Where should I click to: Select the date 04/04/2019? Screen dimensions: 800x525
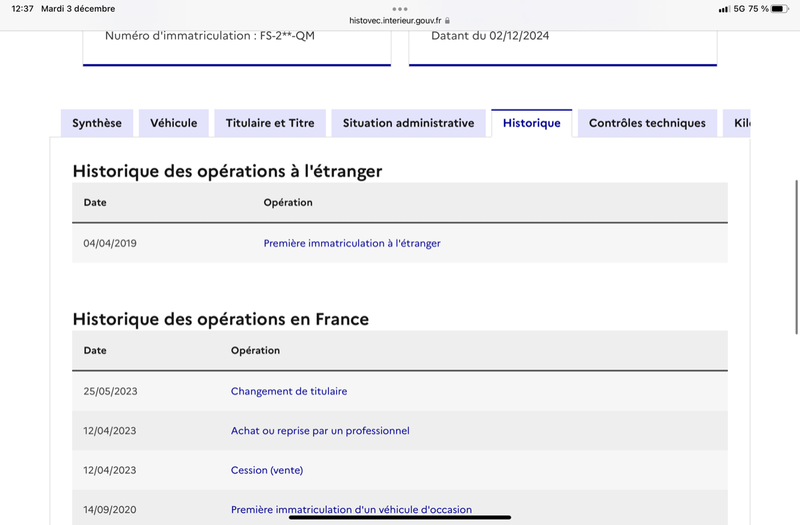pyautogui.click(x=110, y=243)
